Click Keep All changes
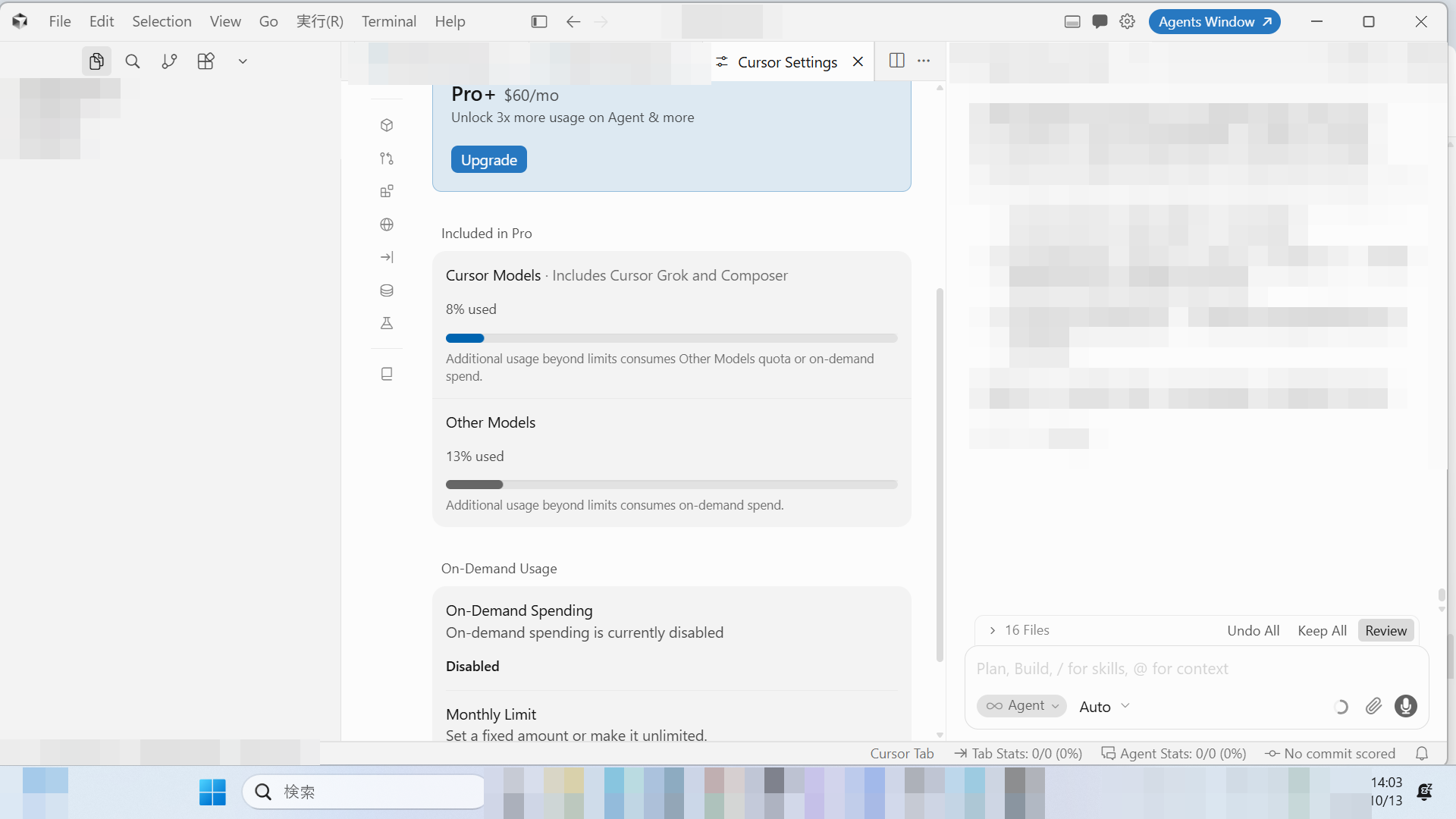The width and height of the screenshot is (1456, 819). click(x=1322, y=631)
